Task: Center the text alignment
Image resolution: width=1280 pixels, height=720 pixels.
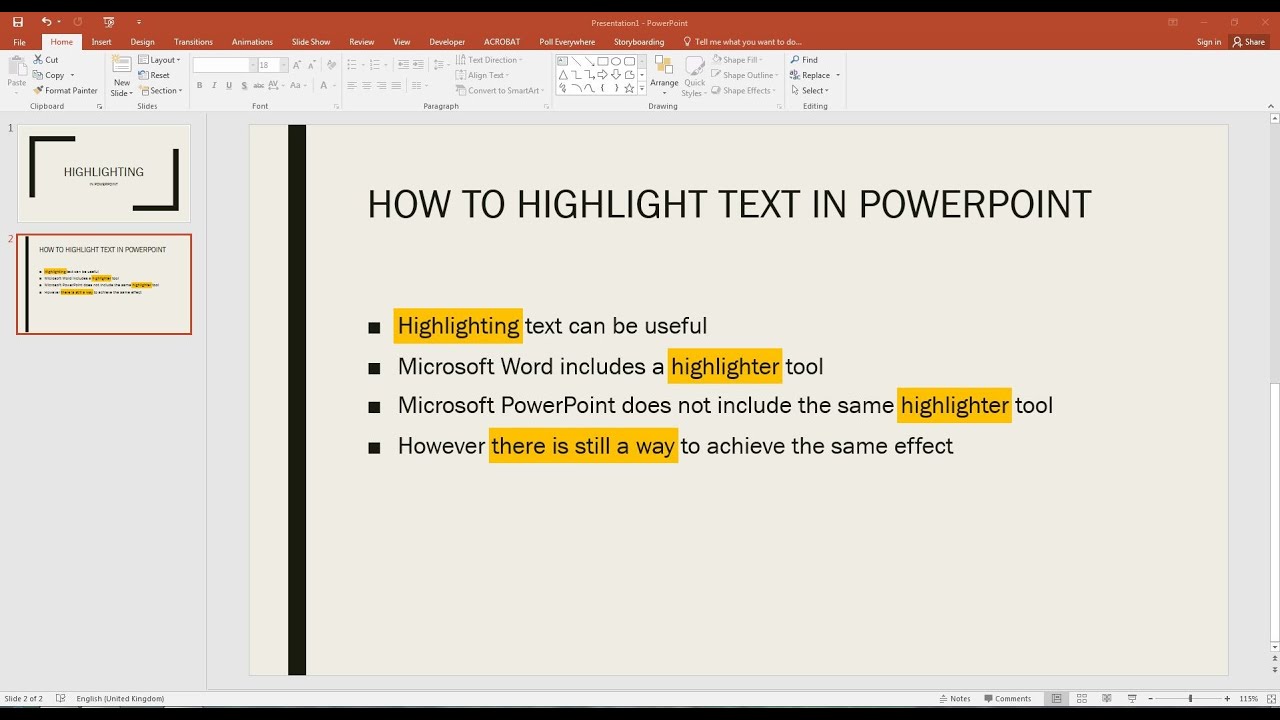Action: [366, 86]
